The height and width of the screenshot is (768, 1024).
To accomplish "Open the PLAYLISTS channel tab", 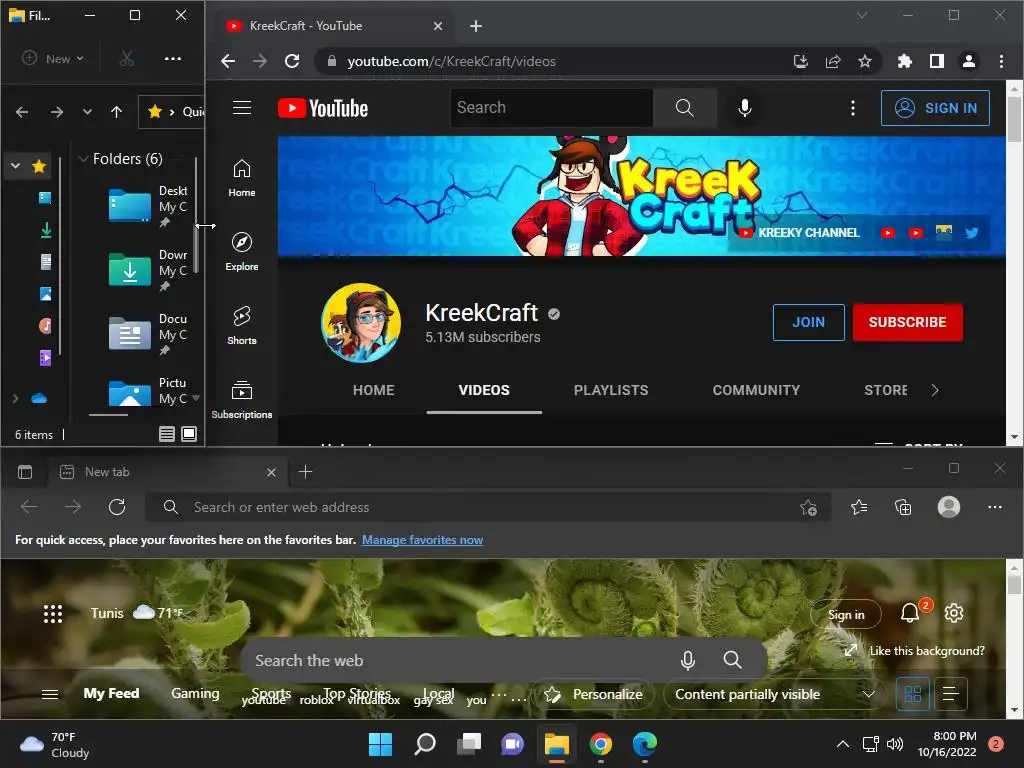I will point(611,390).
